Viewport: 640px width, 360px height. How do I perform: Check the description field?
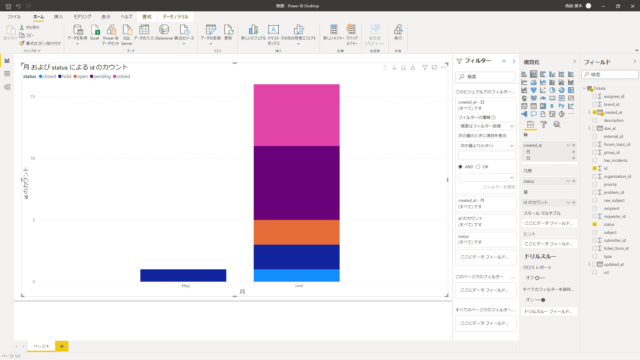[x=595, y=120]
